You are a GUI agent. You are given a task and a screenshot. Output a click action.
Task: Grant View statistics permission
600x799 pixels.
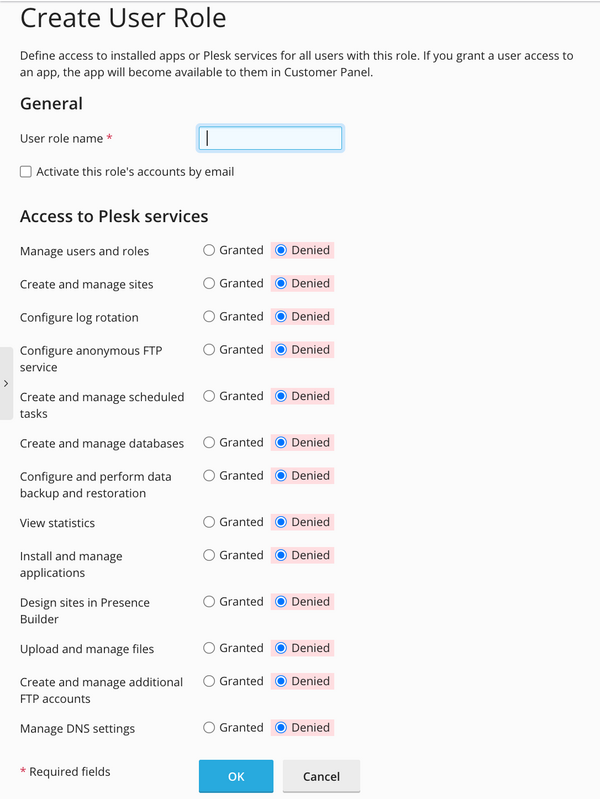click(209, 522)
